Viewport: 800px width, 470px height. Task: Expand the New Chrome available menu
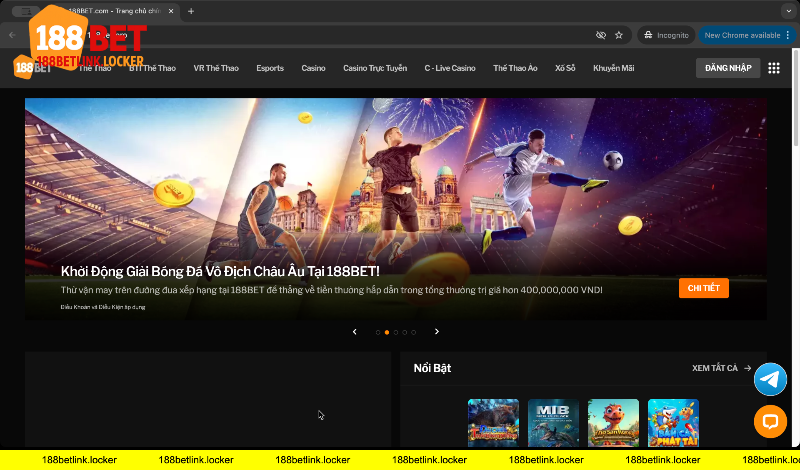[789, 35]
